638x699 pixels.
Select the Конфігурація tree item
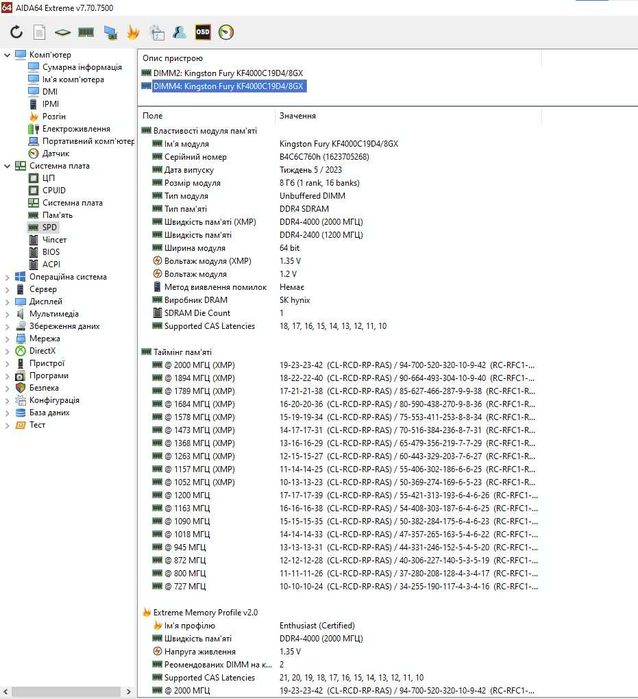(54, 400)
